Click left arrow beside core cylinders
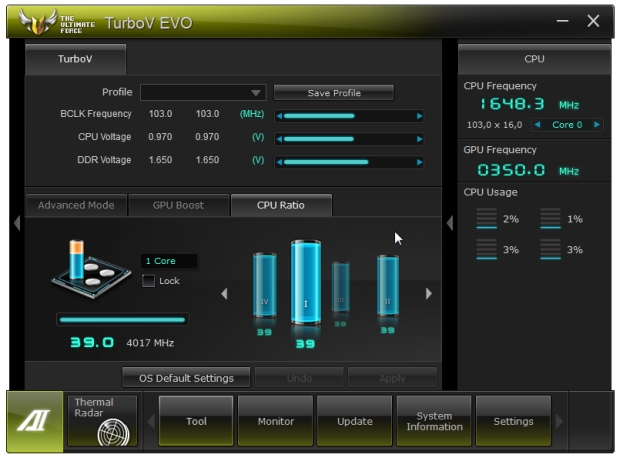 (x=224, y=294)
